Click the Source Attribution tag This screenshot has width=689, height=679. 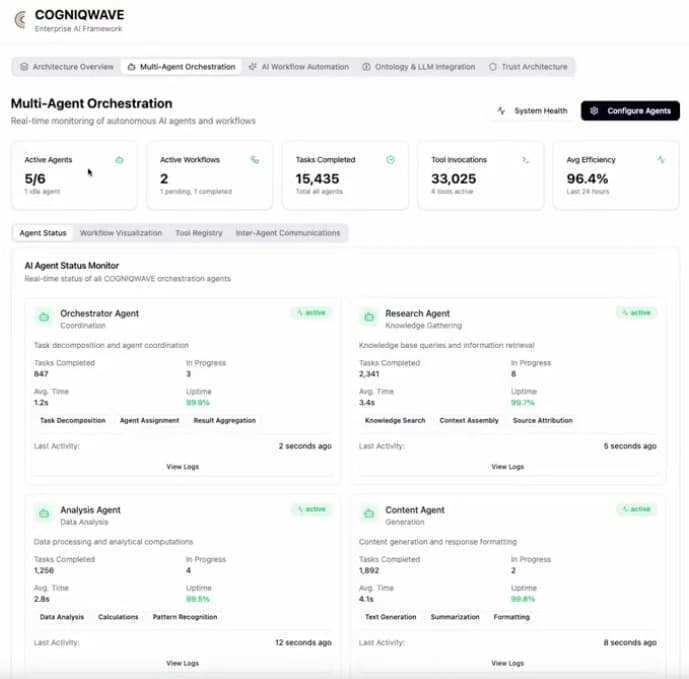coord(543,421)
